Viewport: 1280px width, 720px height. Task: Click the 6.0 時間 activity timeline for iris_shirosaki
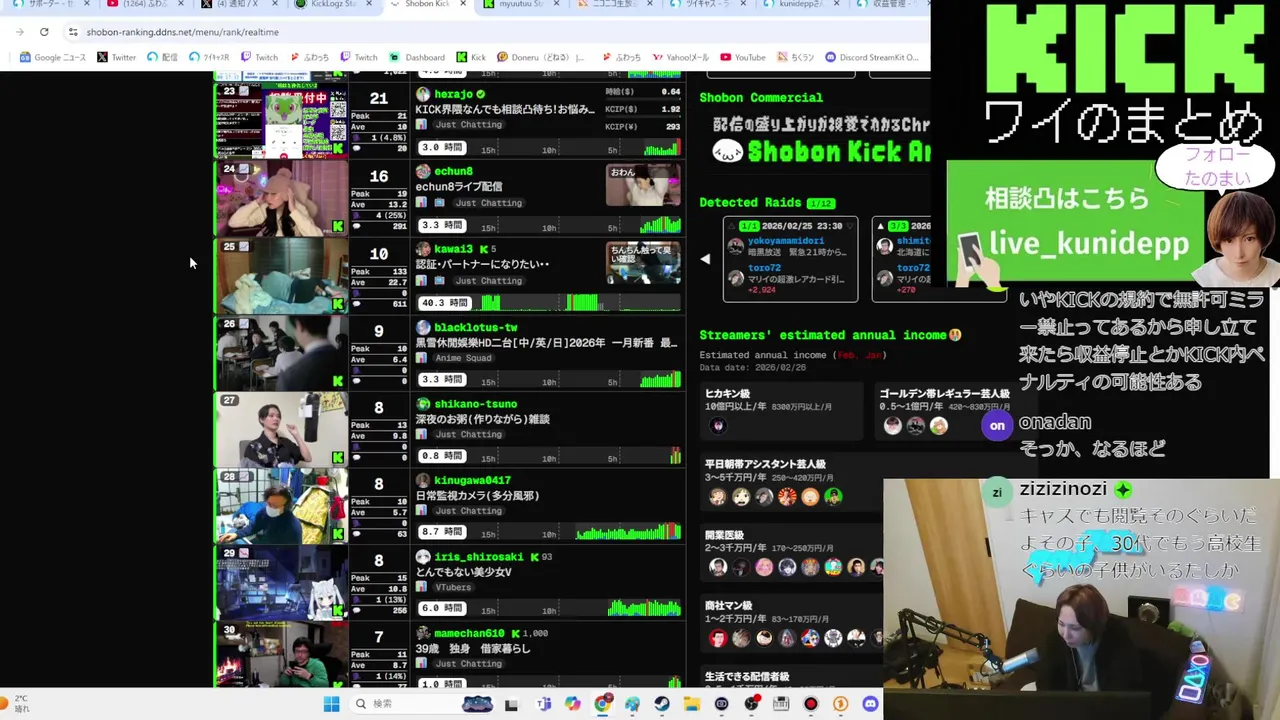[548, 608]
